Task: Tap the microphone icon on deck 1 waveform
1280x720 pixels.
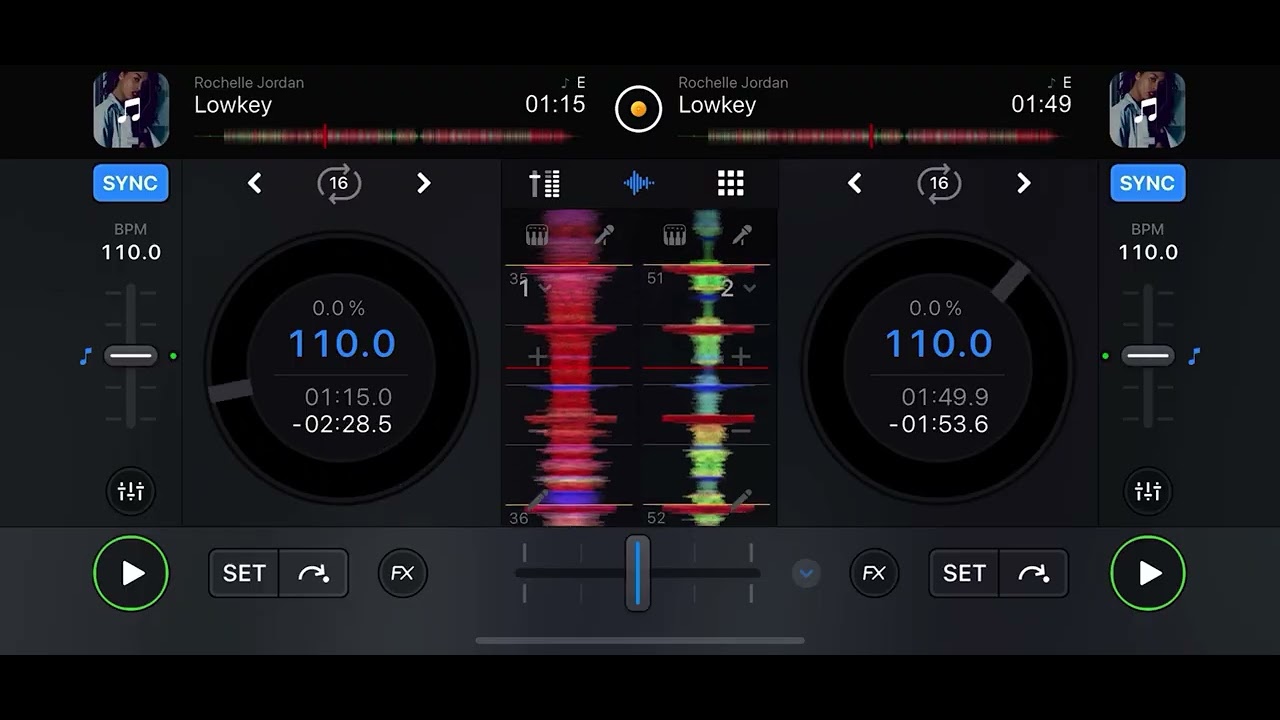Action: (x=604, y=235)
